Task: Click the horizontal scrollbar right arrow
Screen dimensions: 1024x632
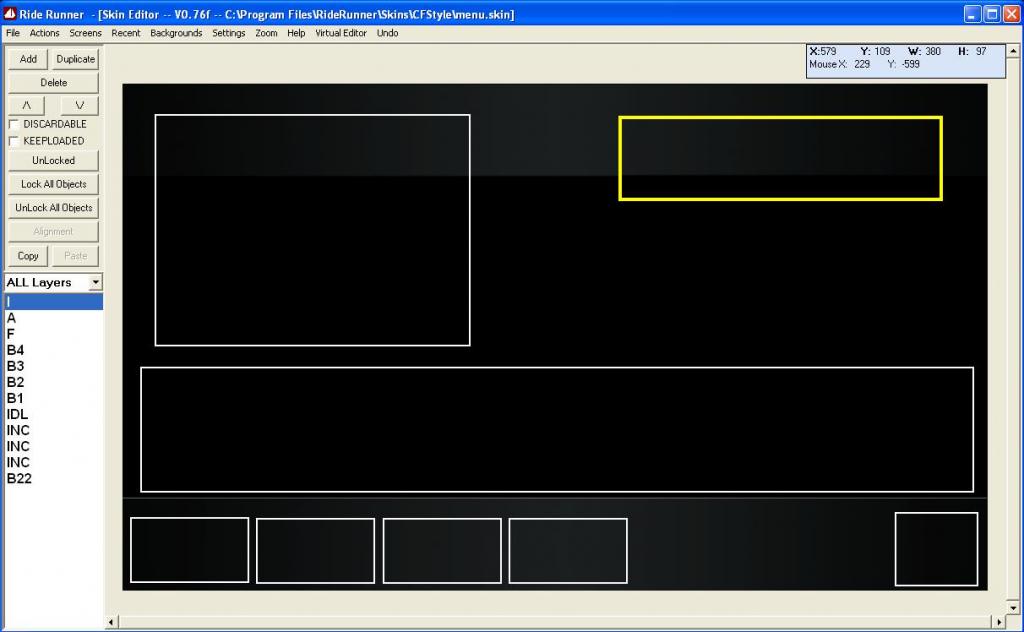Action: point(999,622)
